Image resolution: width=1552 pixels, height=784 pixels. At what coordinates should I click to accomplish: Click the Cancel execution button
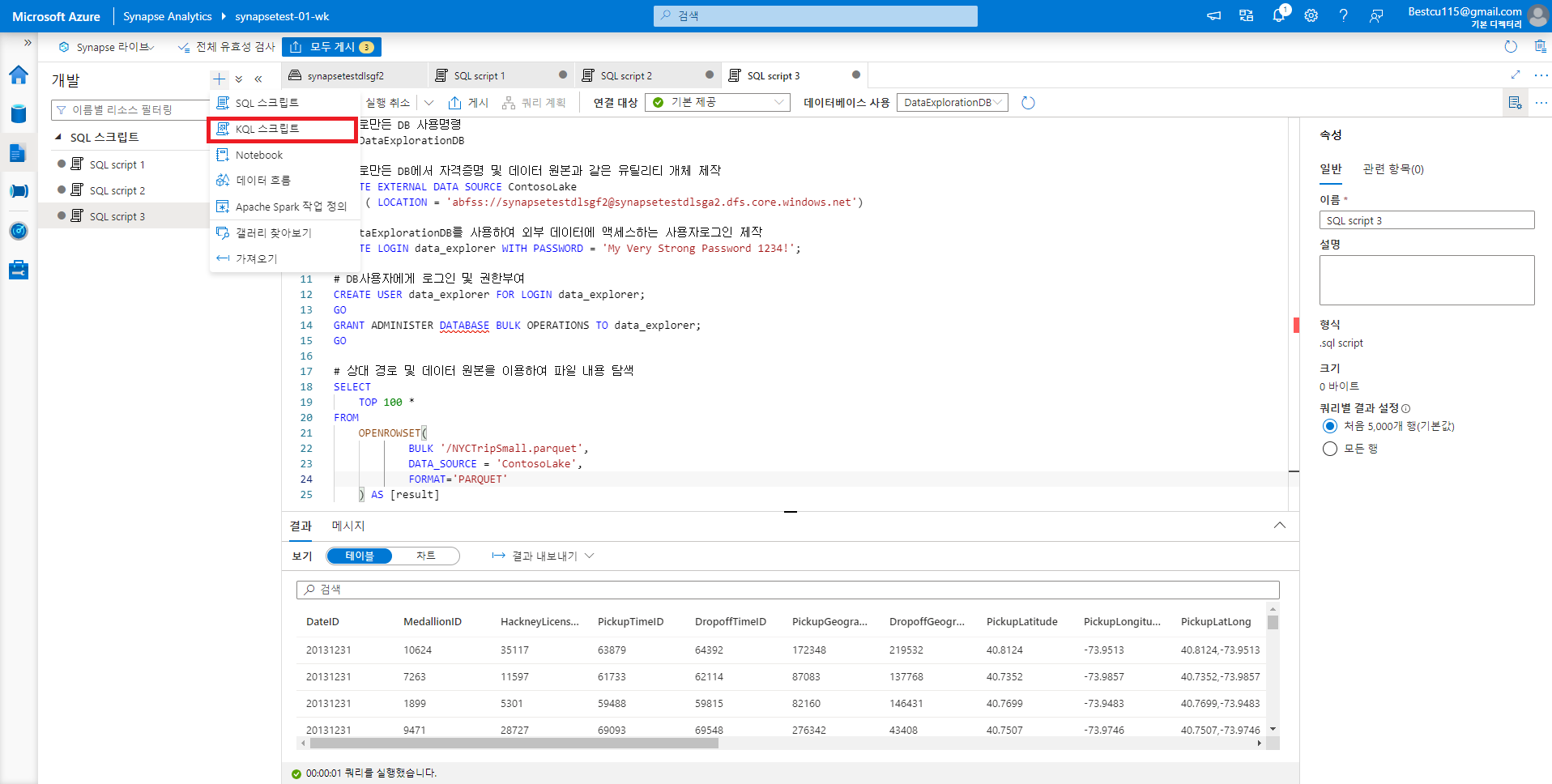click(387, 103)
